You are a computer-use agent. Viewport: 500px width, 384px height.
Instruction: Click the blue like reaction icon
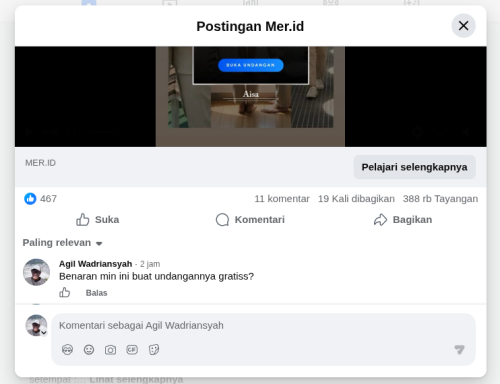coord(30,199)
